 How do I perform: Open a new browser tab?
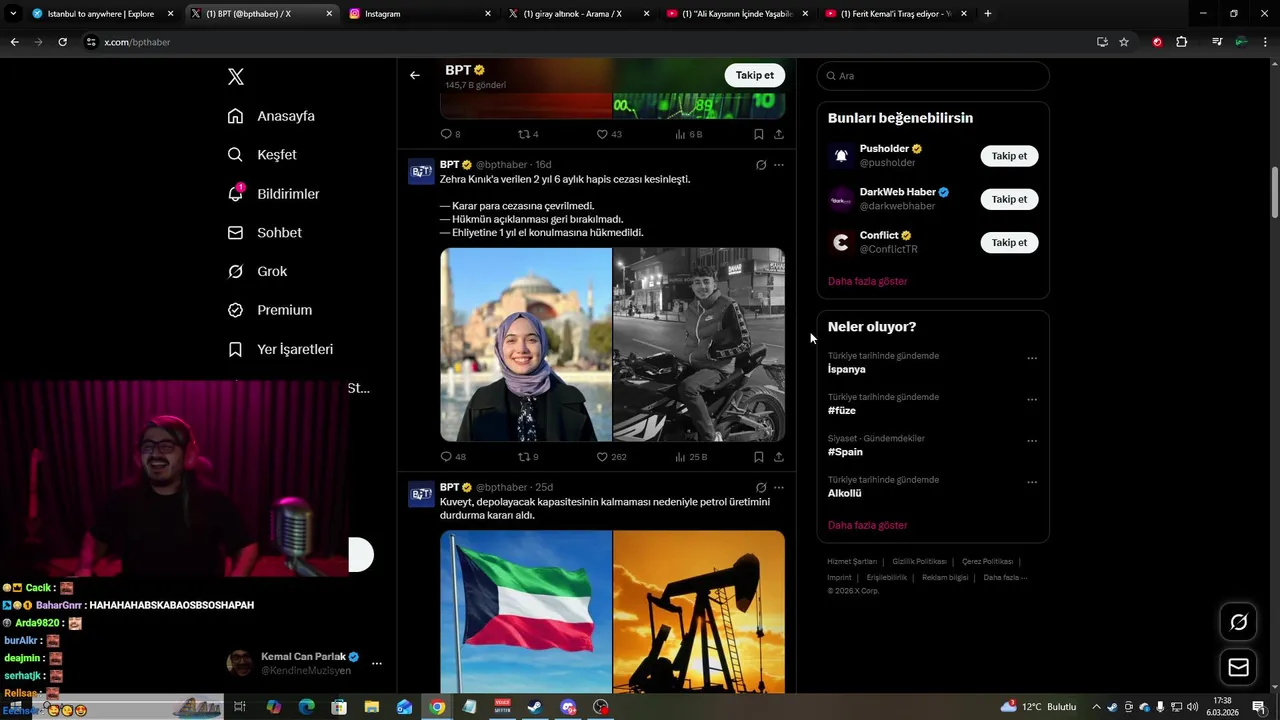(988, 14)
